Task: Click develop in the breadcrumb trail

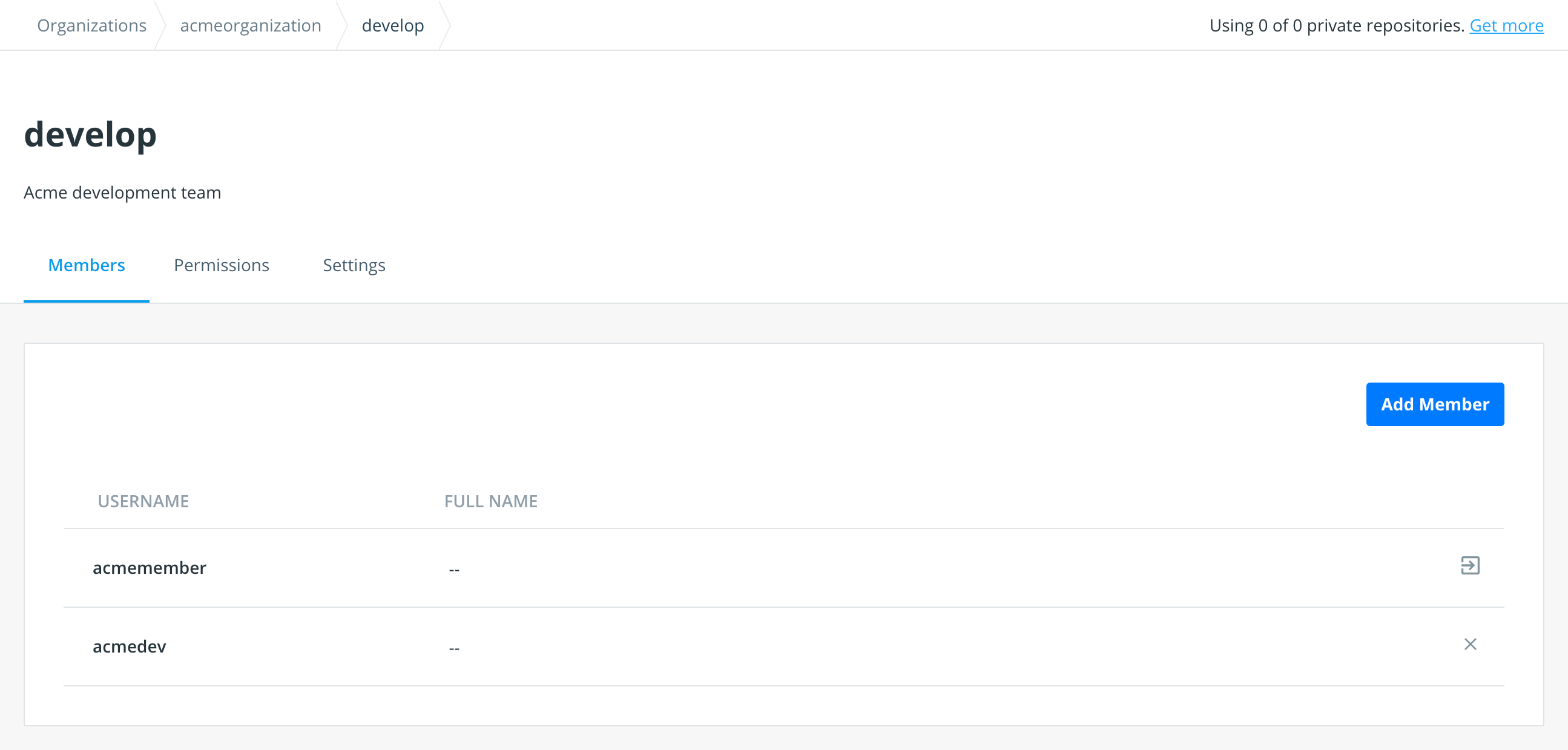Action: point(393,25)
